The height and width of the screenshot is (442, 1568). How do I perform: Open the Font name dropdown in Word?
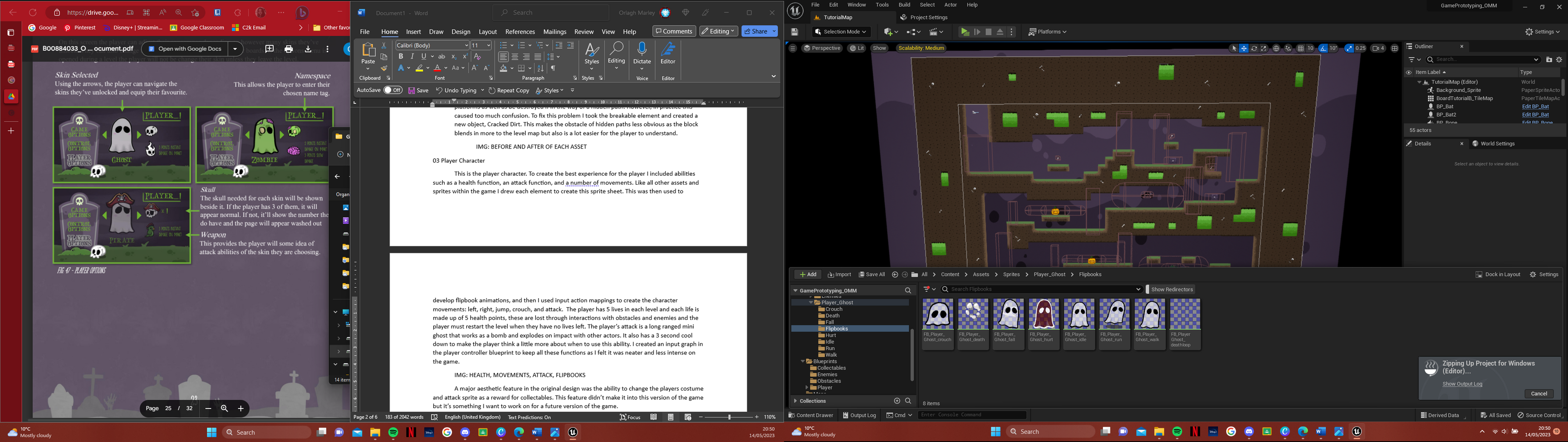click(x=467, y=45)
